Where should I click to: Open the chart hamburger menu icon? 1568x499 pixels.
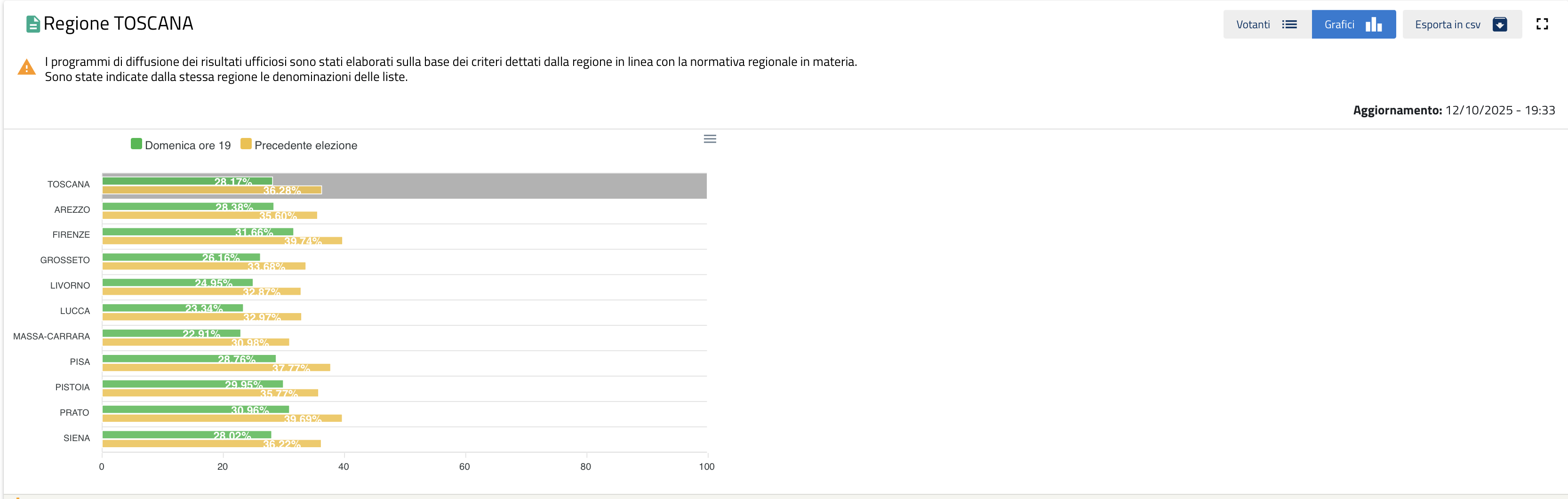point(710,139)
